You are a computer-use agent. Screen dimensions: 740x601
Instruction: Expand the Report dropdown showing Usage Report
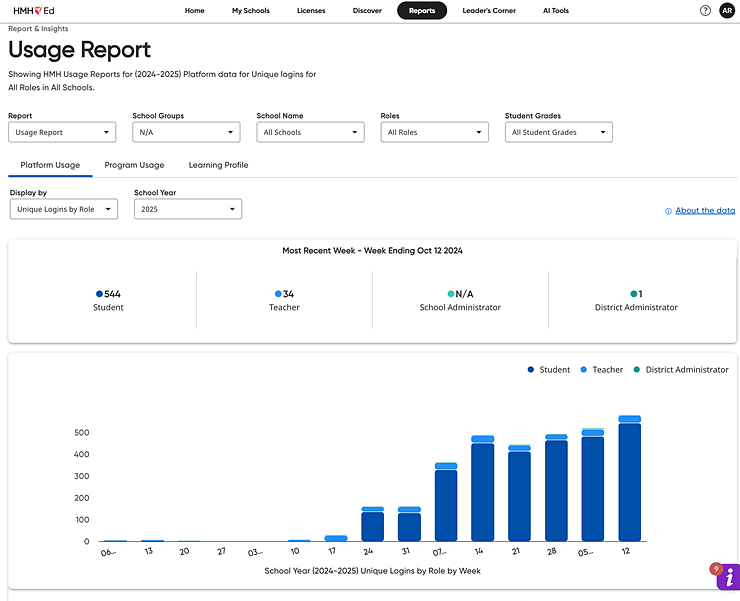[x=62, y=132]
